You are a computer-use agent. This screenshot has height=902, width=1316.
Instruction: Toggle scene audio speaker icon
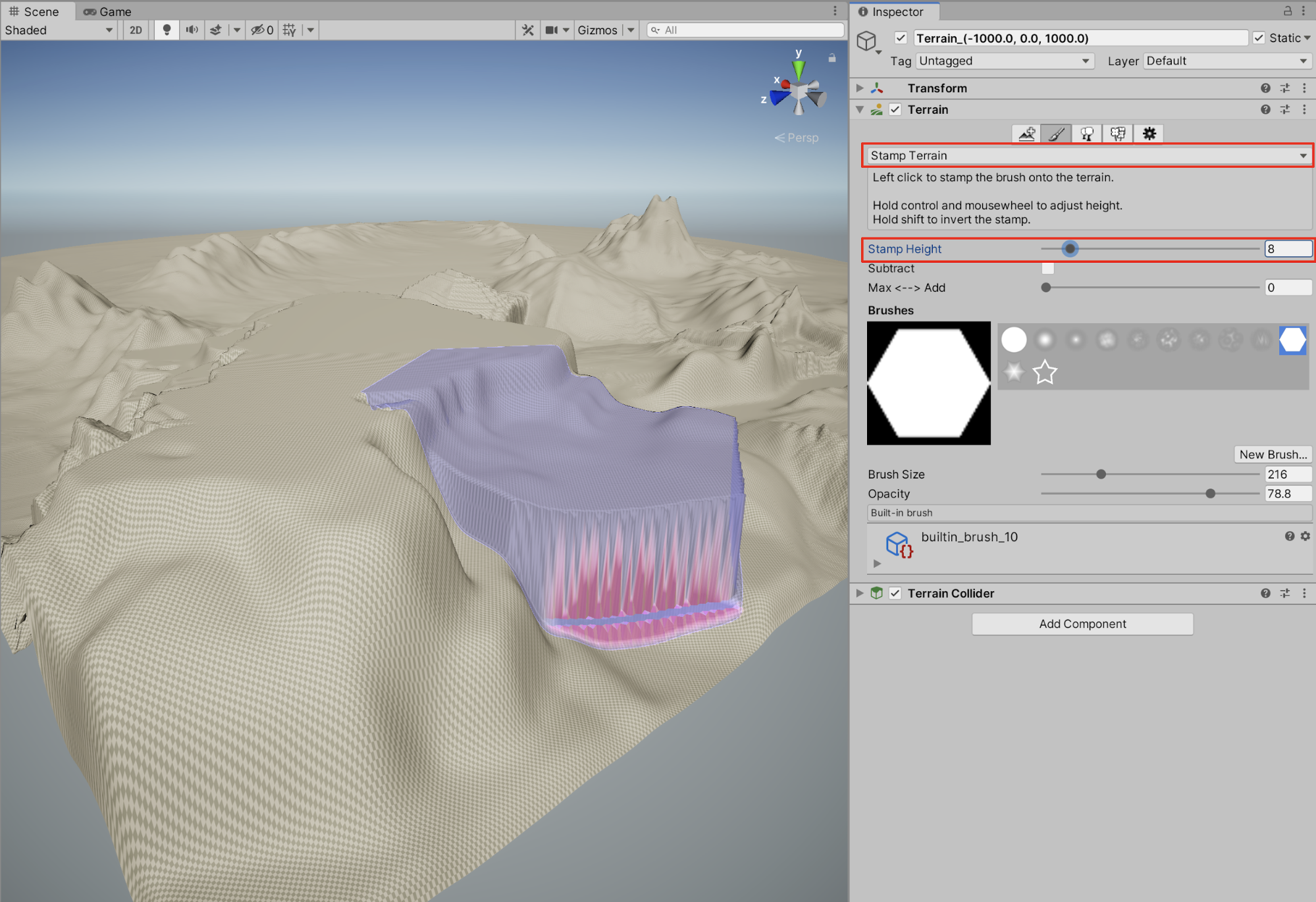click(192, 30)
